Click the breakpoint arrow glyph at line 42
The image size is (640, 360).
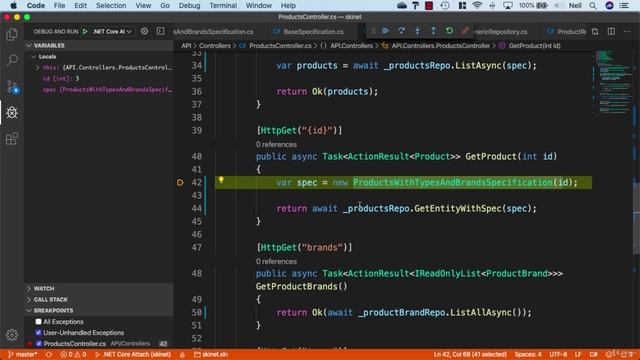coord(180,182)
